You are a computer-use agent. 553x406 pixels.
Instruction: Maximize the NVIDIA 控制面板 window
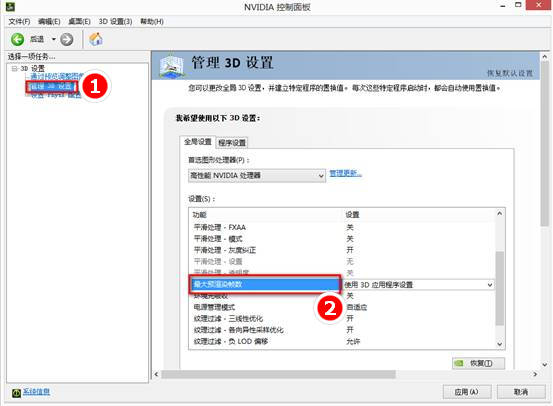518,5
